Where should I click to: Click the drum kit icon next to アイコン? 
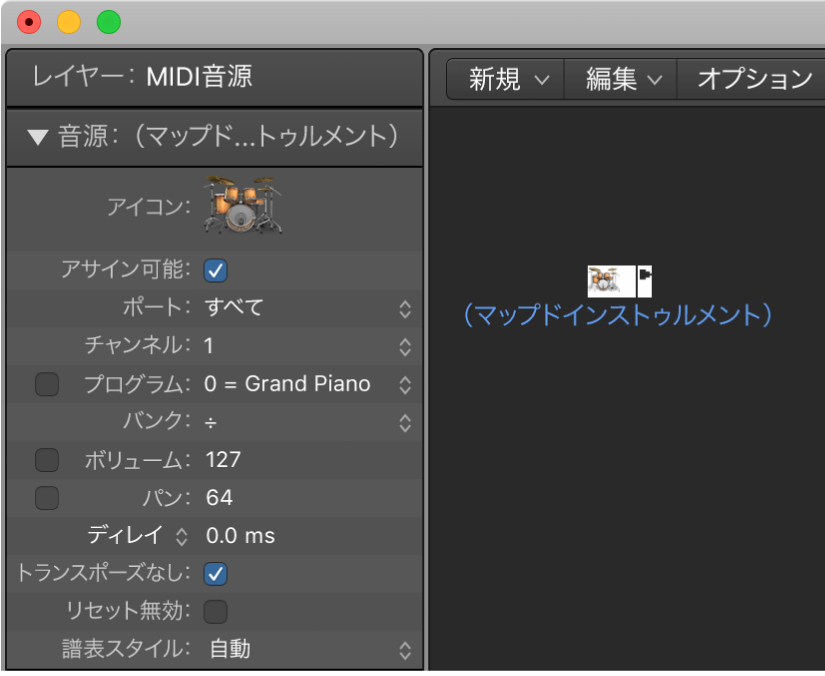click(x=241, y=207)
